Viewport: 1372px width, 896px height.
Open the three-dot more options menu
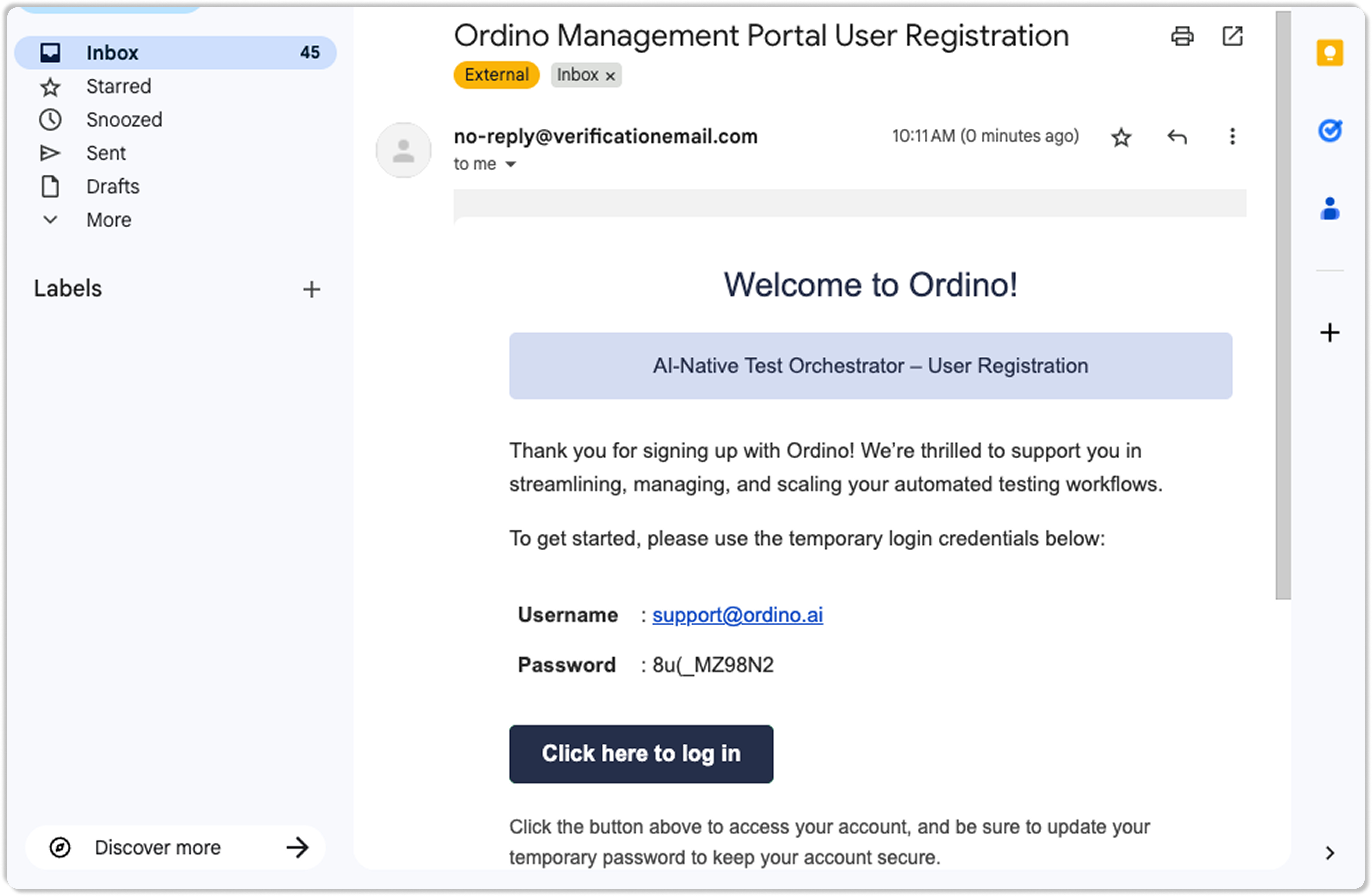coord(1232,137)
